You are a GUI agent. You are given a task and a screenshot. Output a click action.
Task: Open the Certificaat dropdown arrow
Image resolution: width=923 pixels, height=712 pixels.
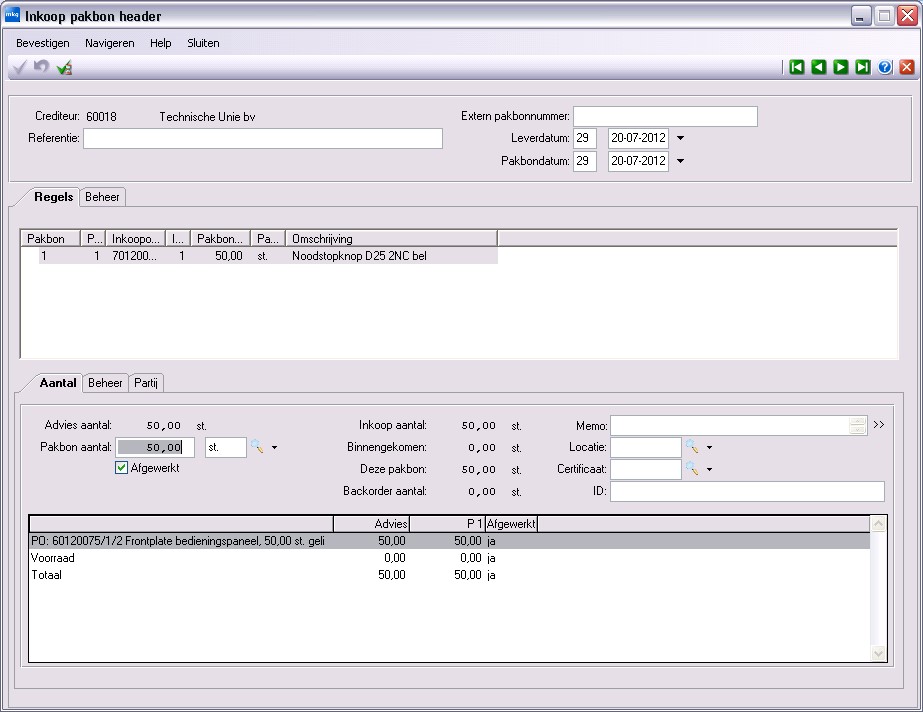(709, 470)
